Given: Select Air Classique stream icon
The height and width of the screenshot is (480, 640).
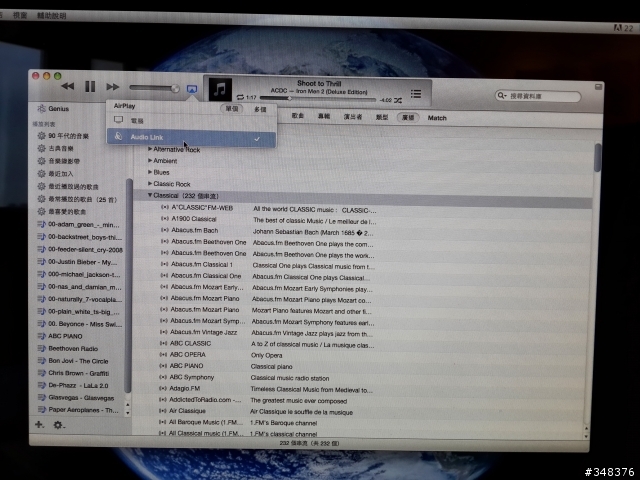Looking at the screenshot, I should pyautogui.click(x=163, y=411).
